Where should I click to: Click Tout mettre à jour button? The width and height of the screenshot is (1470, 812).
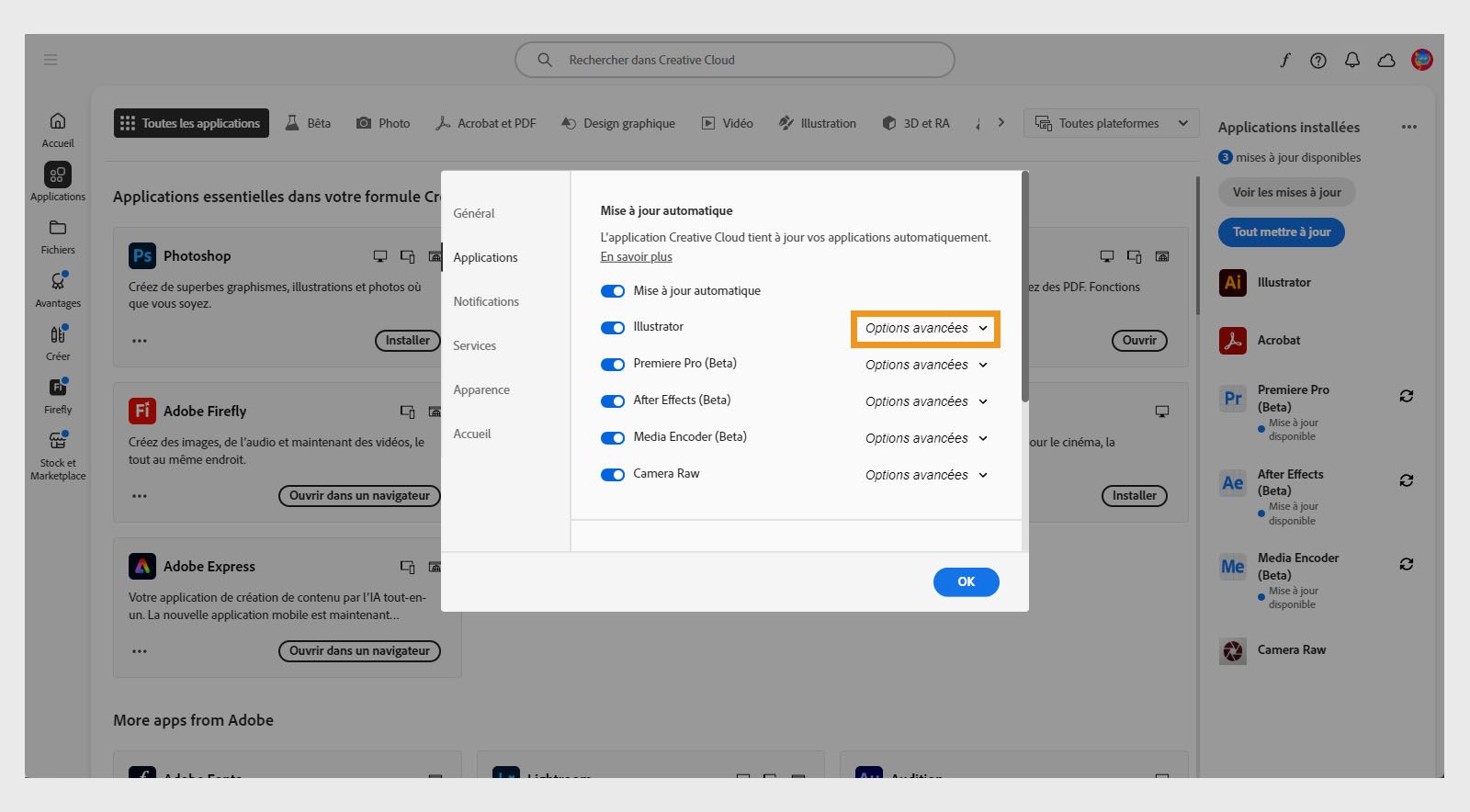point(1282,232)
